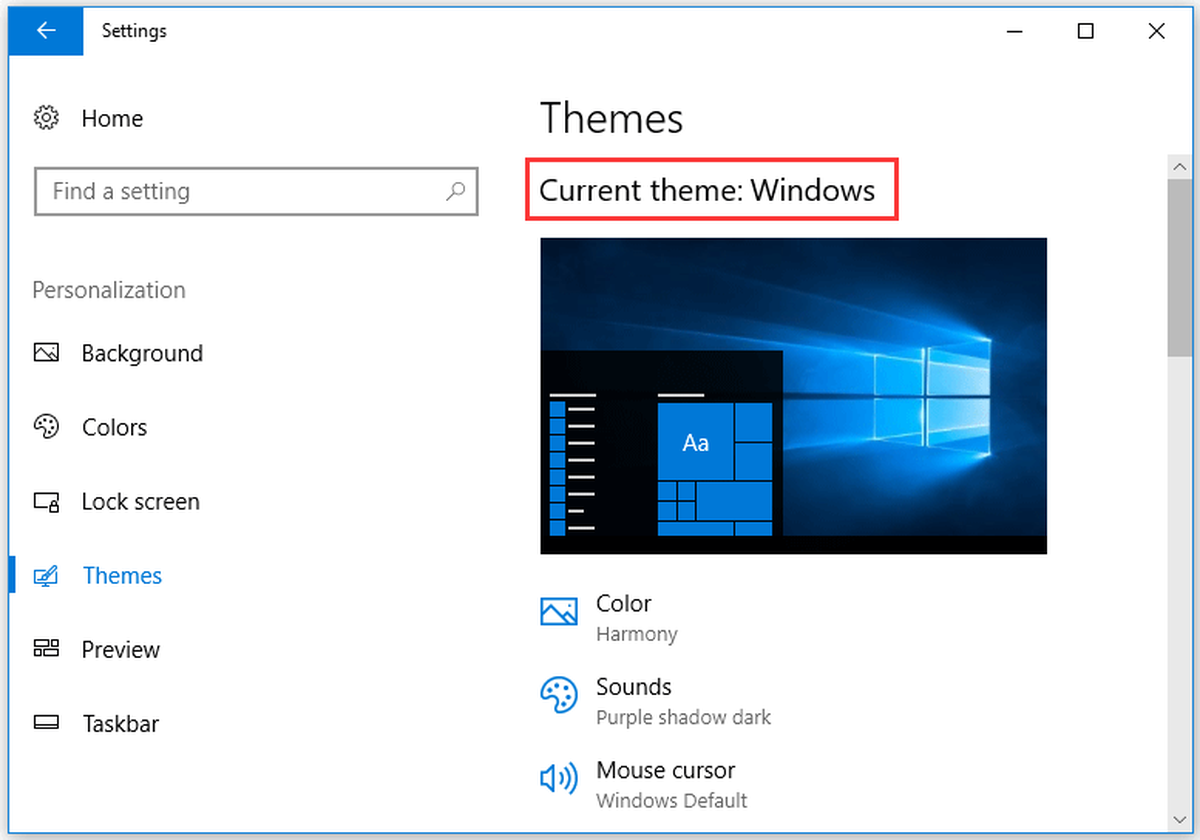
Task: Select the Themes sidebar entry
Action: 122,576
